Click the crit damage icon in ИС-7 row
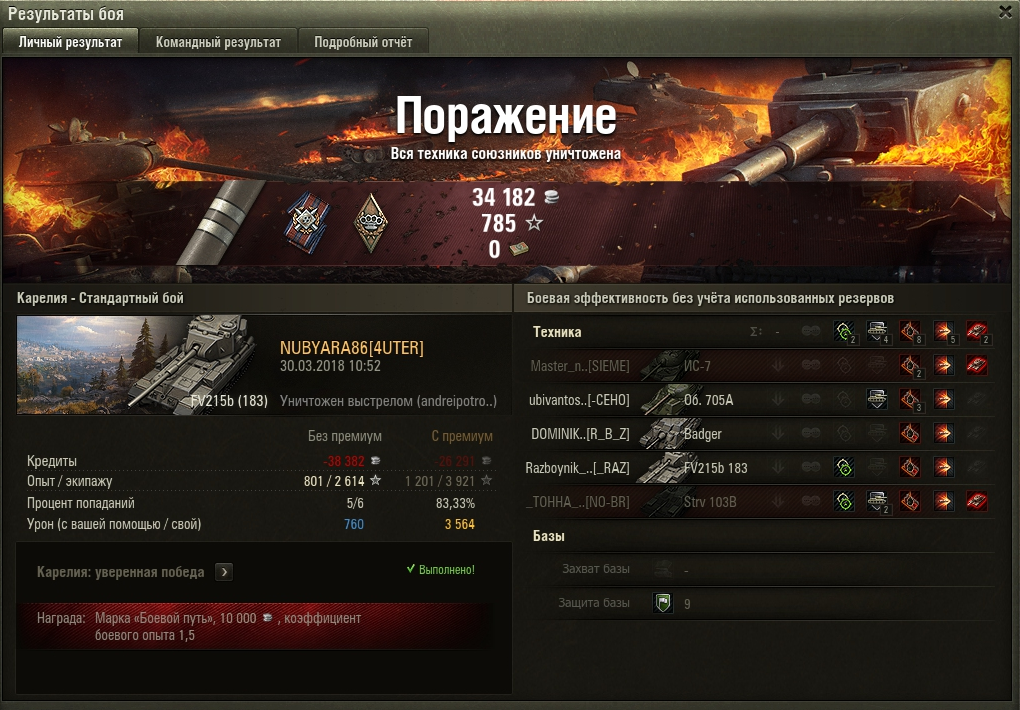 (x=910, y=366)
